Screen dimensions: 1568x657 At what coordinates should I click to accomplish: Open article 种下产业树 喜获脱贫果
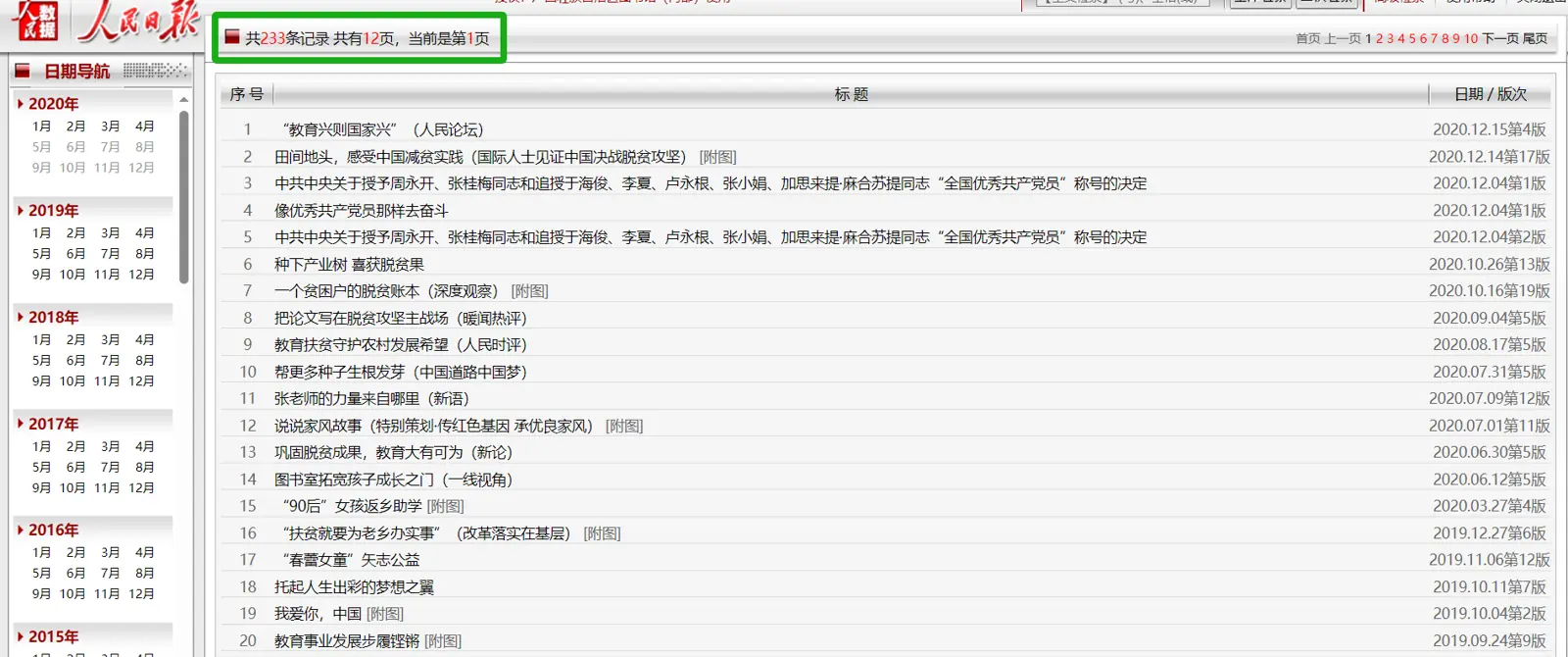(x=349, y=265)
